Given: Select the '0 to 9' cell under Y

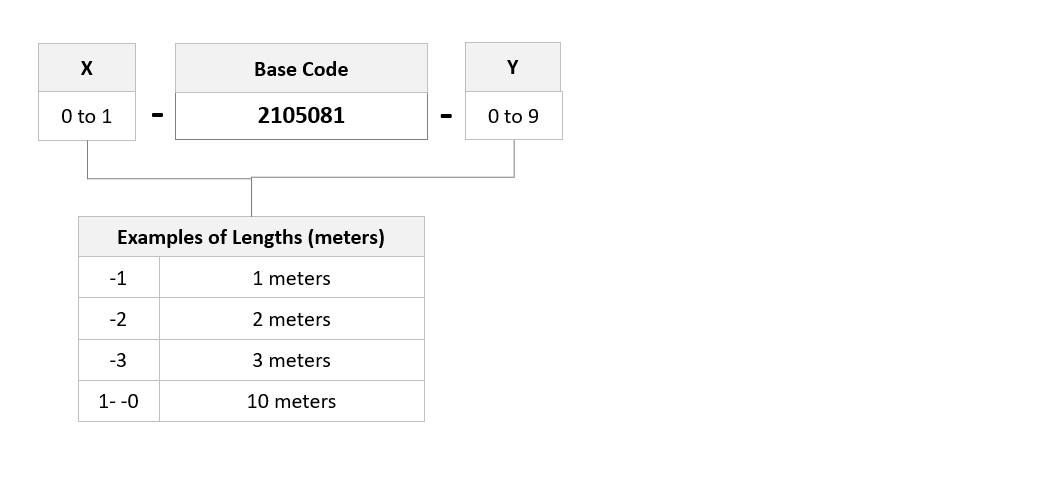Looking at the screenshot, I should [x=513, y=116].
